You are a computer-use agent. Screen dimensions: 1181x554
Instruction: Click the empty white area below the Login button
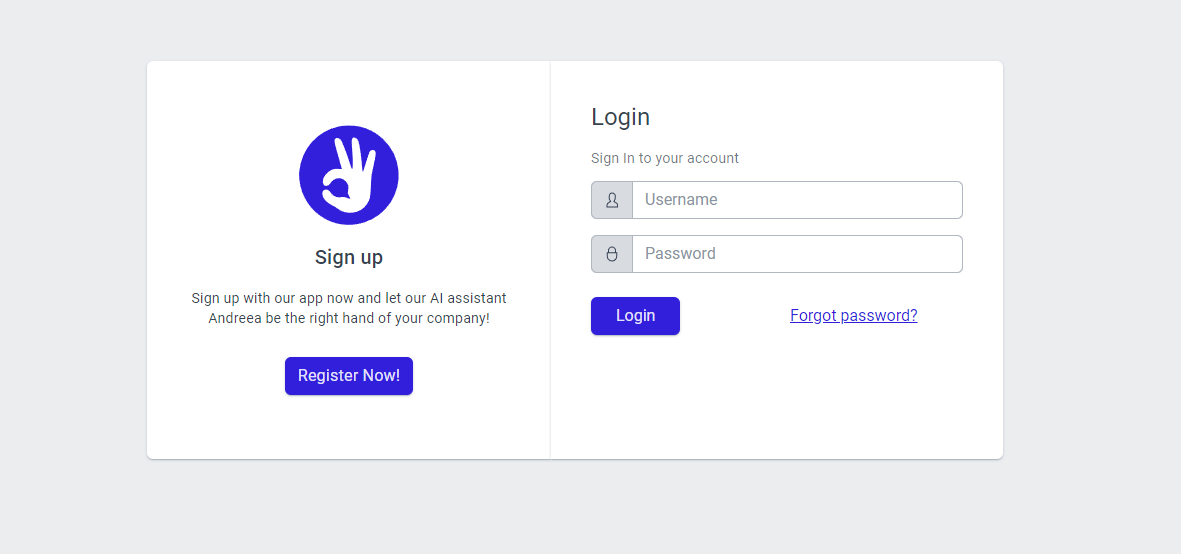pyautogui.click(x=776, y=395)
